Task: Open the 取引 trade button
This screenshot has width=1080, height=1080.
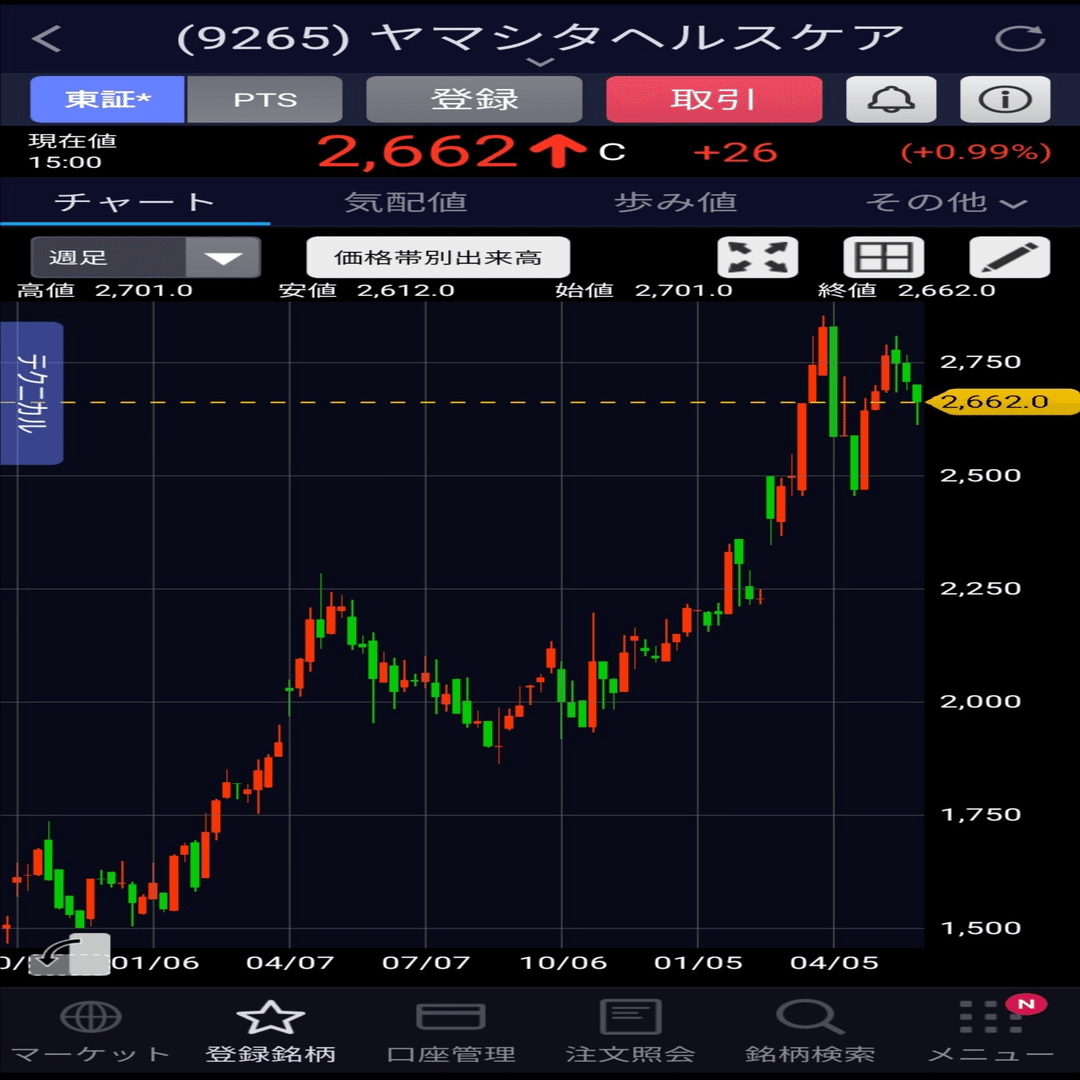Action: pyautogui.click(x=714, y=99)
